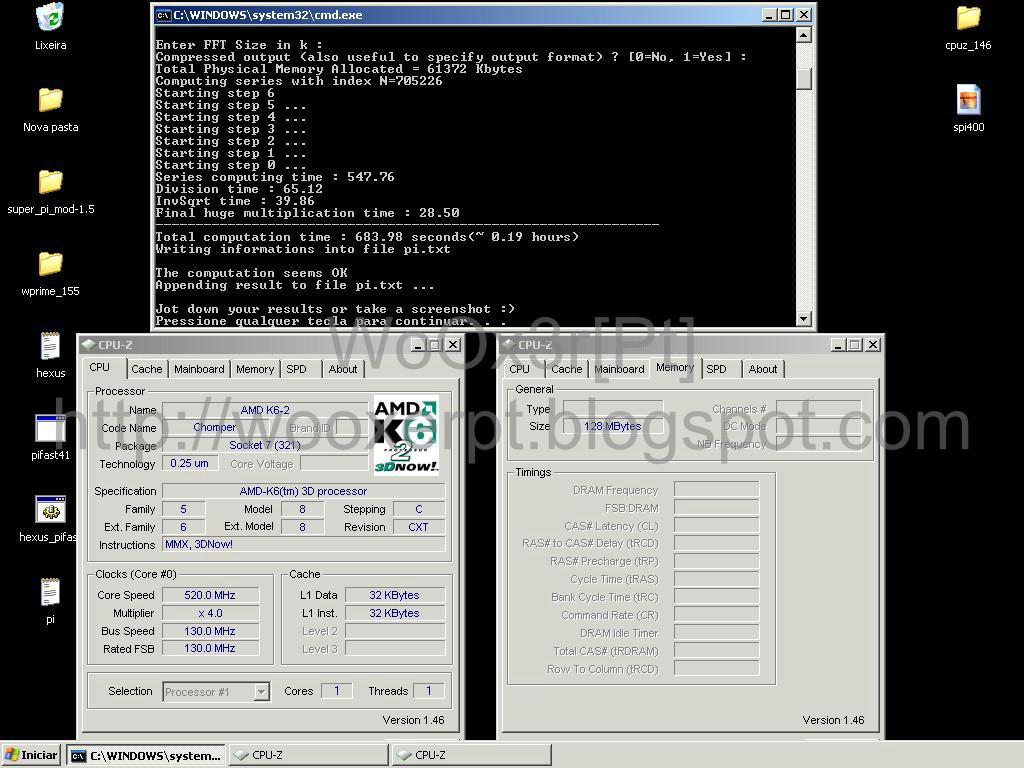Click the Total computation time line
The width and height of the screenshot is (1024, 768).
pos(367,237)
